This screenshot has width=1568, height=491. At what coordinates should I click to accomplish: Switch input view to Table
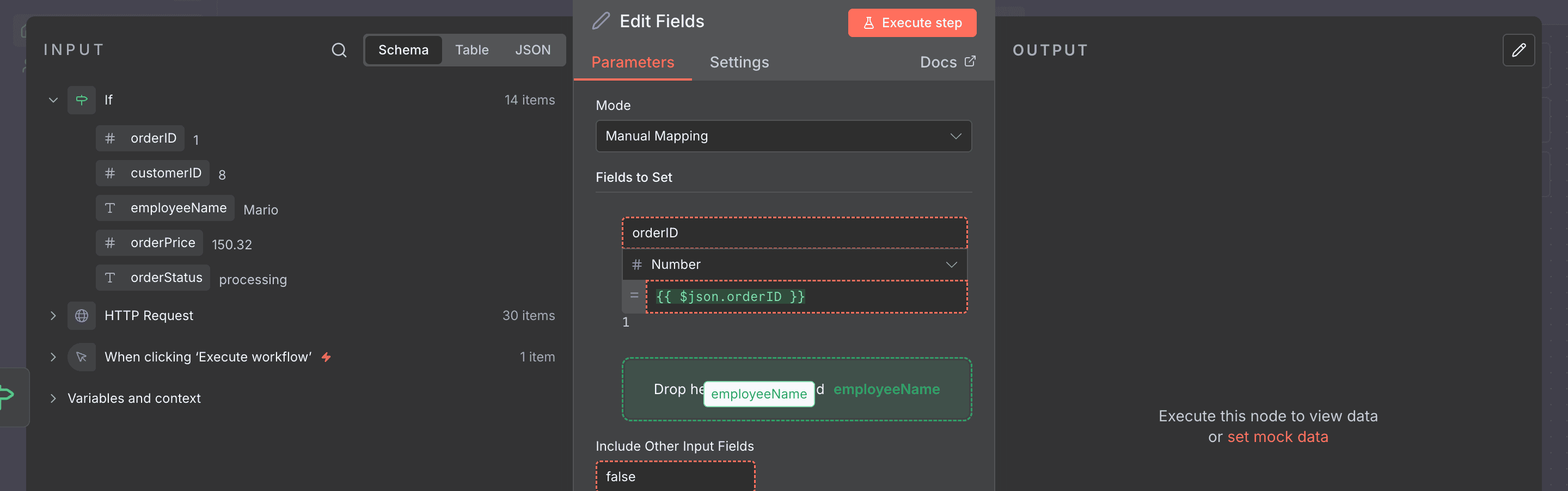[471, 50]
